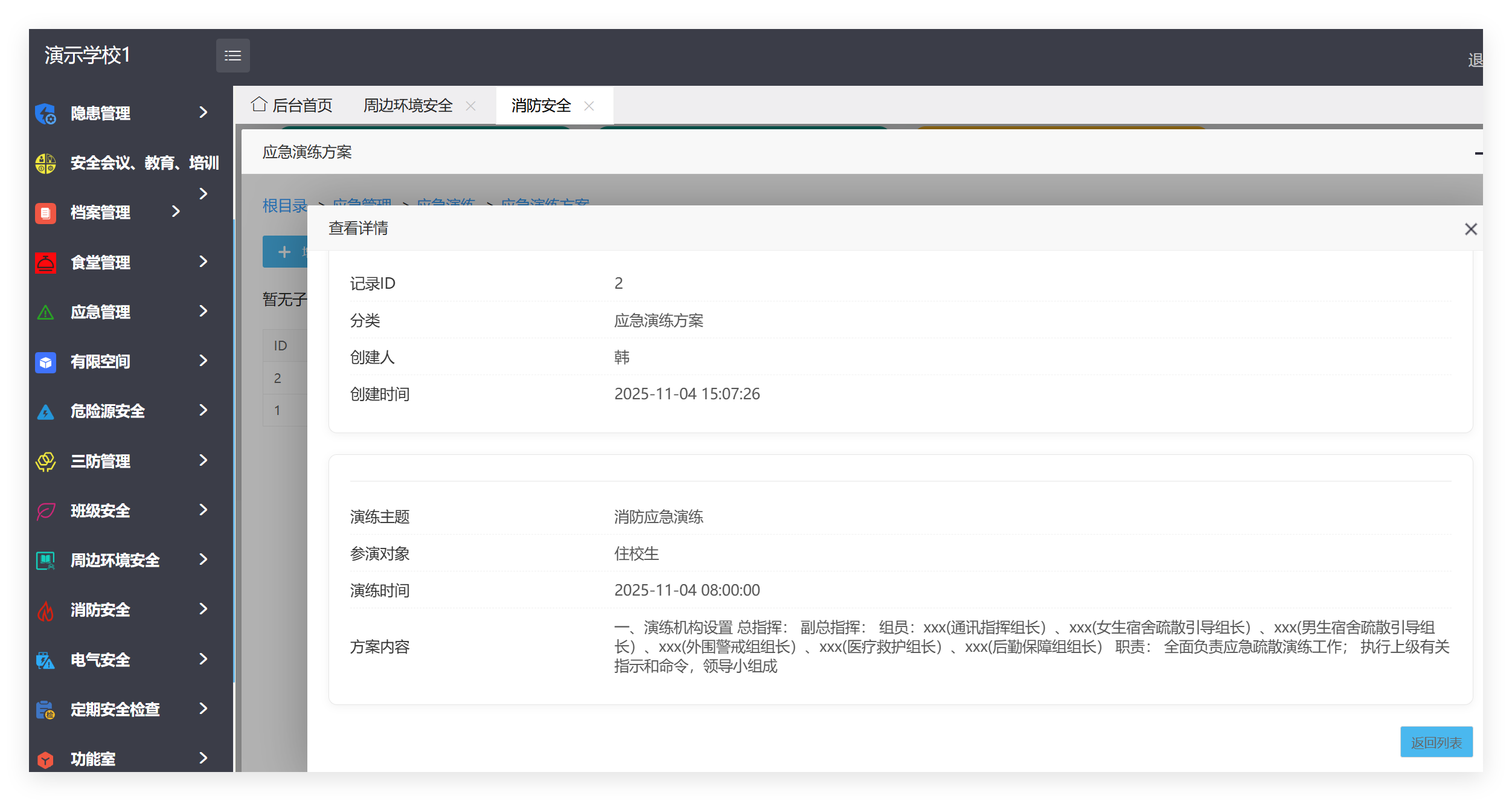
Task: Click the home icon on 后台首页 tab
Action: [x=258, y=104]
